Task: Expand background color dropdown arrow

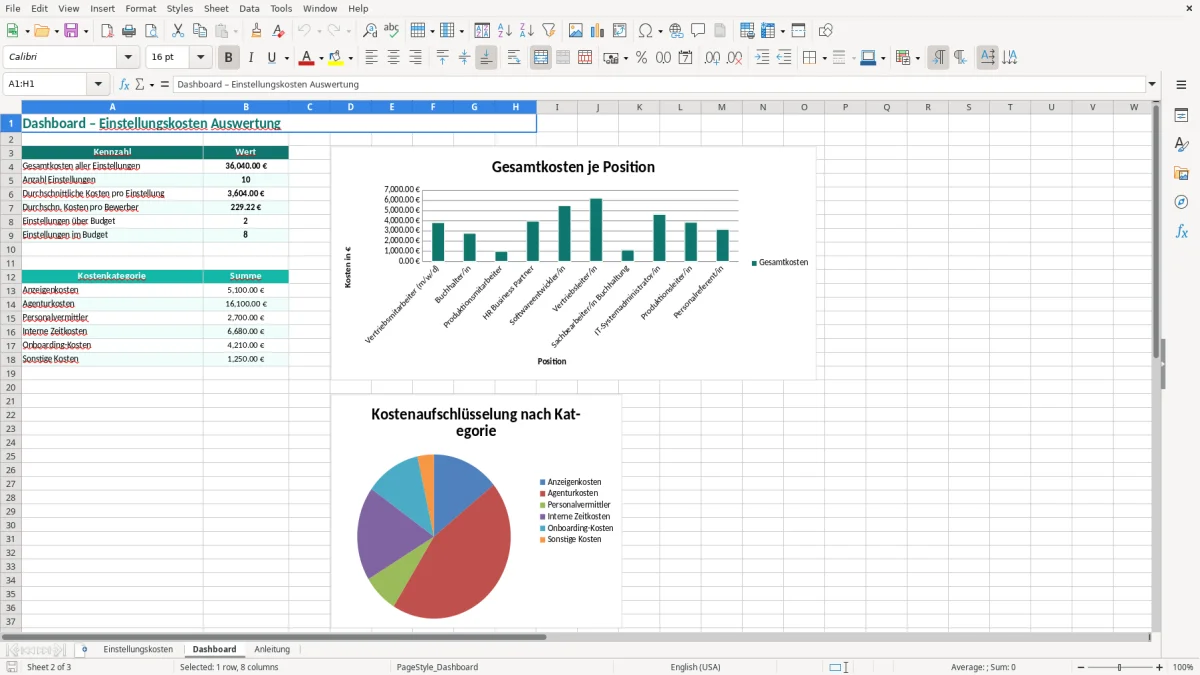Action: pyautogui.click(x=350, y=58)
